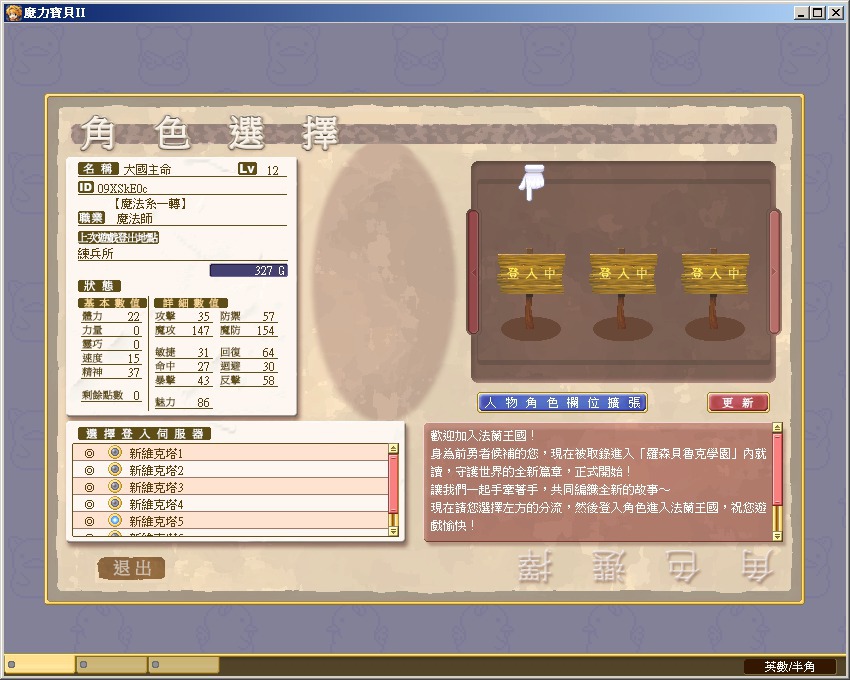Click the white glove pointer above the slots
Image resolution: width=850 pixels, height=680 pixels.
coord(531,182)
